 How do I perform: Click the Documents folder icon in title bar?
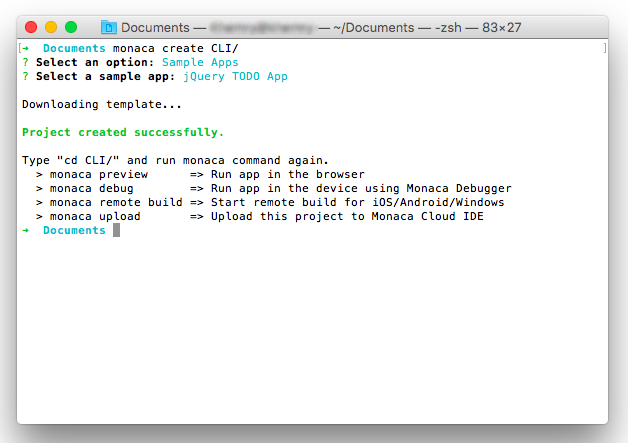coord(109,27)
